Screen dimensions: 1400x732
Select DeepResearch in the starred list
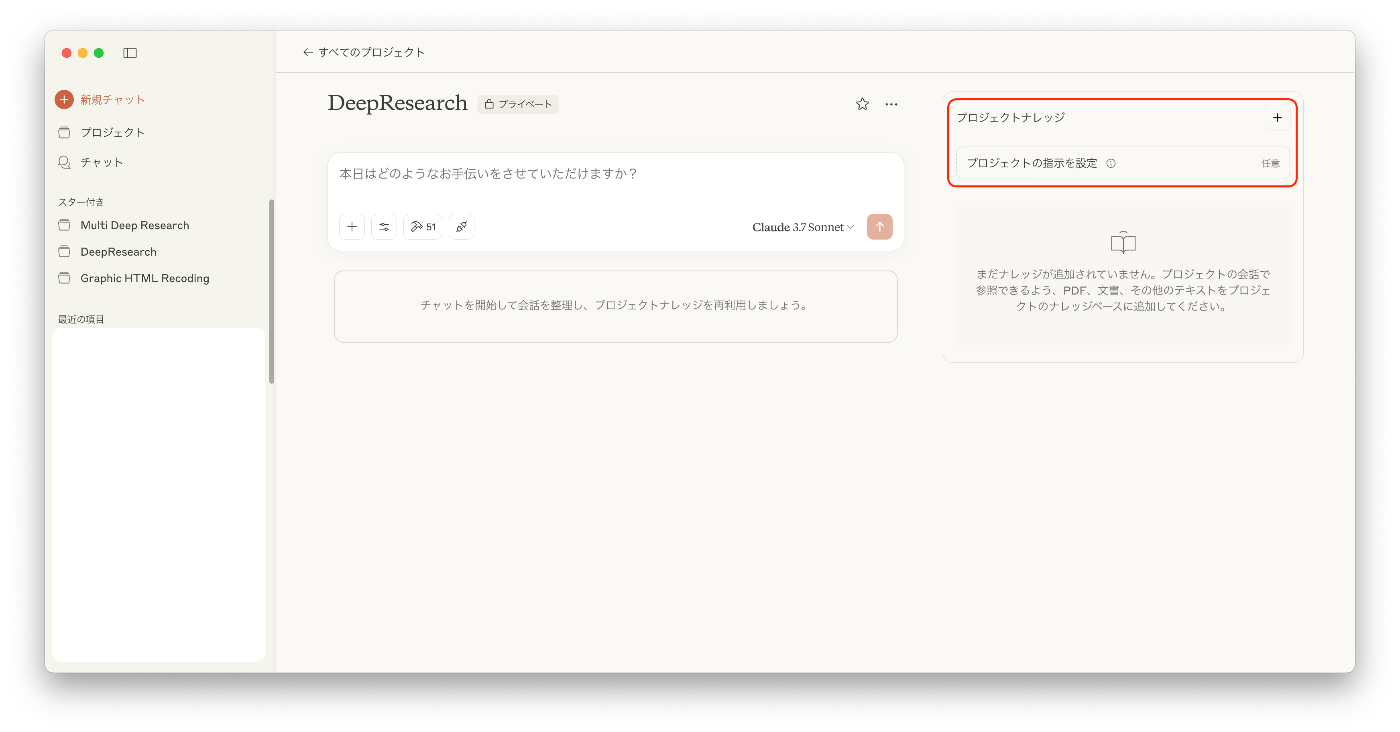click(x=107, y=252)
